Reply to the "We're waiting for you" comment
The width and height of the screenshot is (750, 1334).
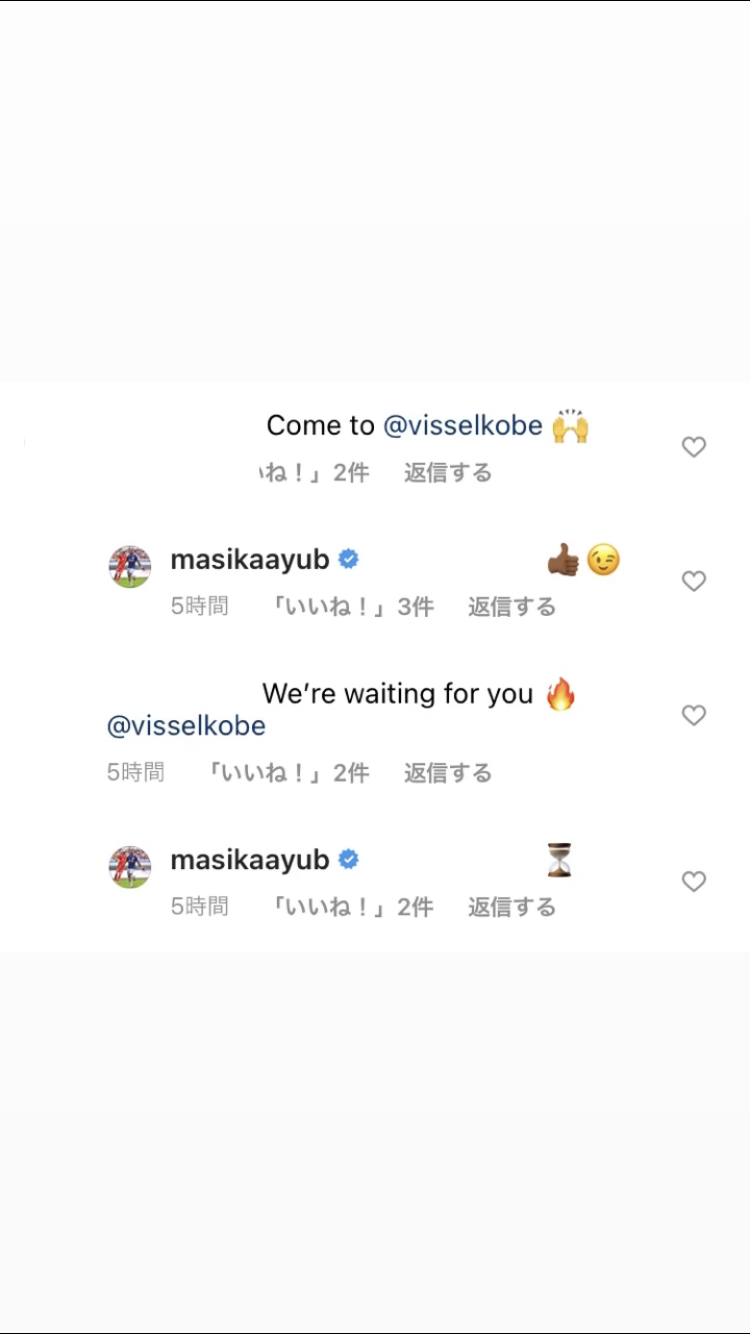448,772
